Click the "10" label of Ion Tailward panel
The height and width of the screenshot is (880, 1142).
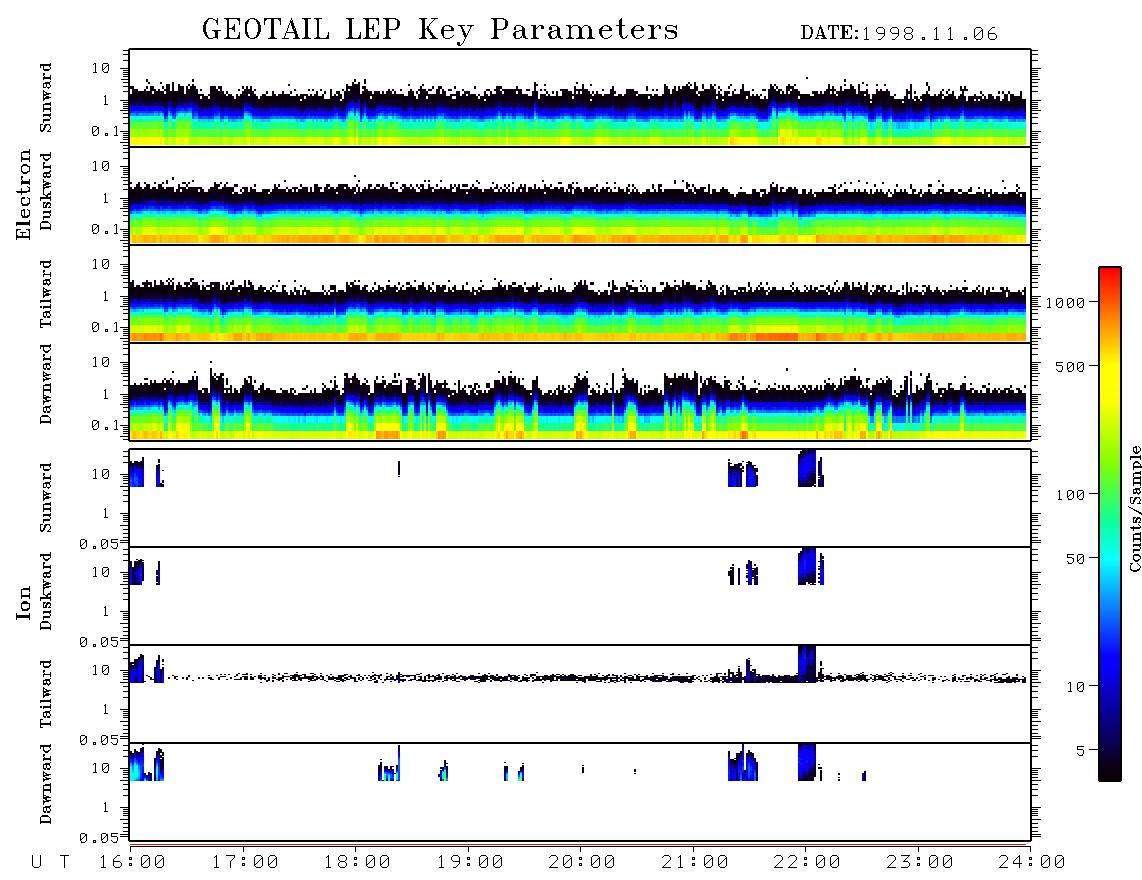click(101, 670)
